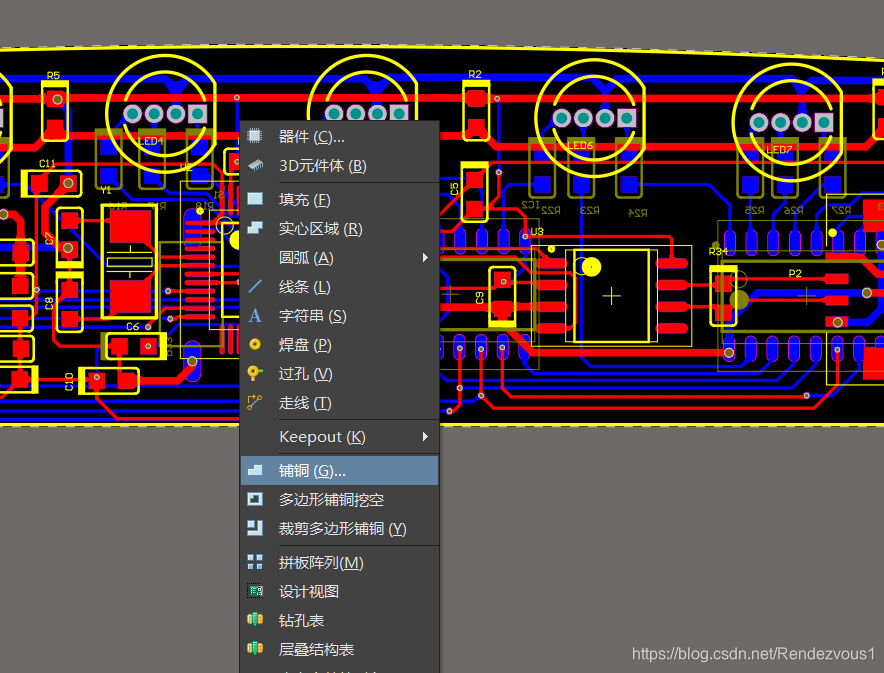This screenshot has height=673, width=884.
Task: Click the line icon beside 线条
Action: 255,286
